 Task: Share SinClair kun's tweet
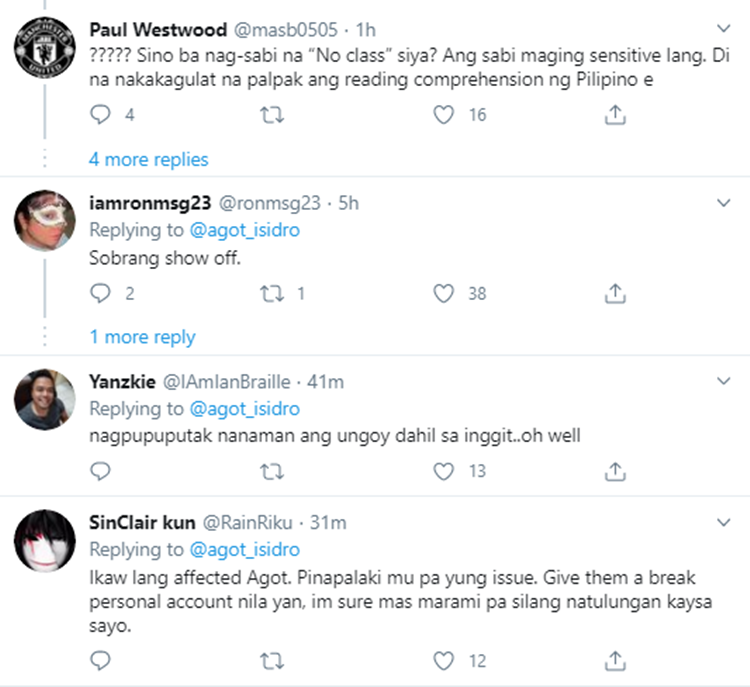(x=616, y=661)
